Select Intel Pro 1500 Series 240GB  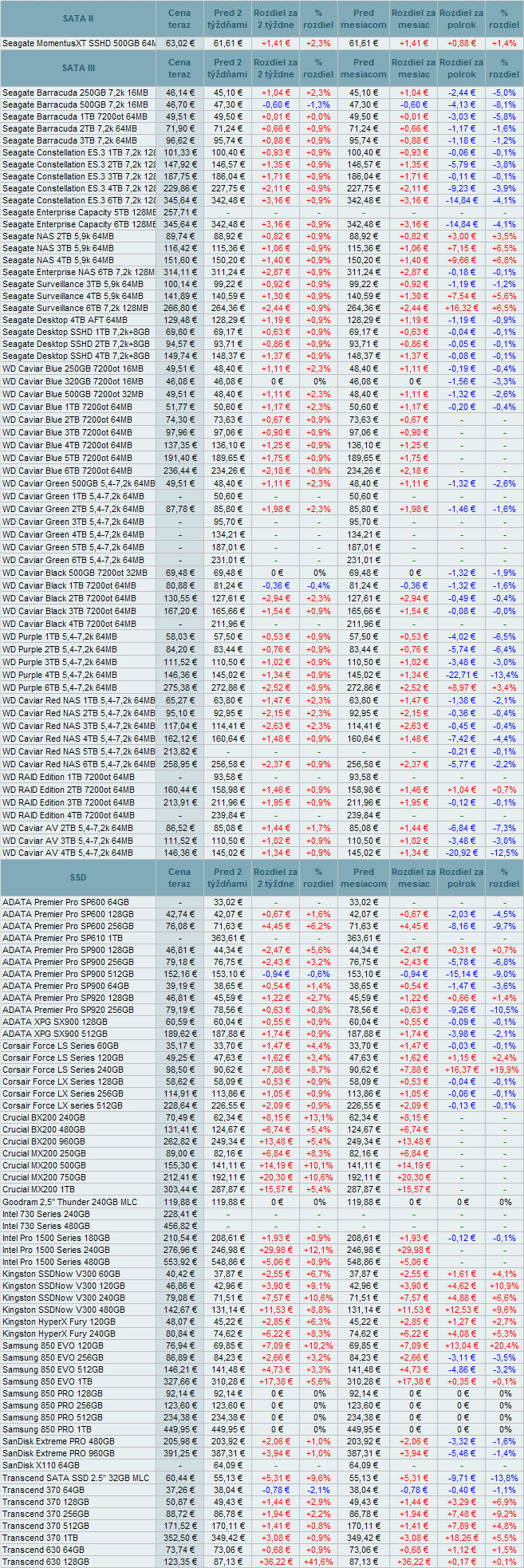point(57,1250)
